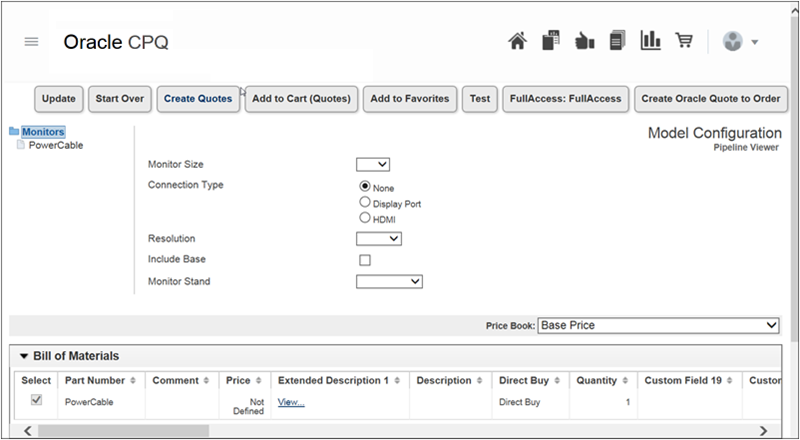Open the stacked pages icon

pyautogui.click(x=617, y=40)
